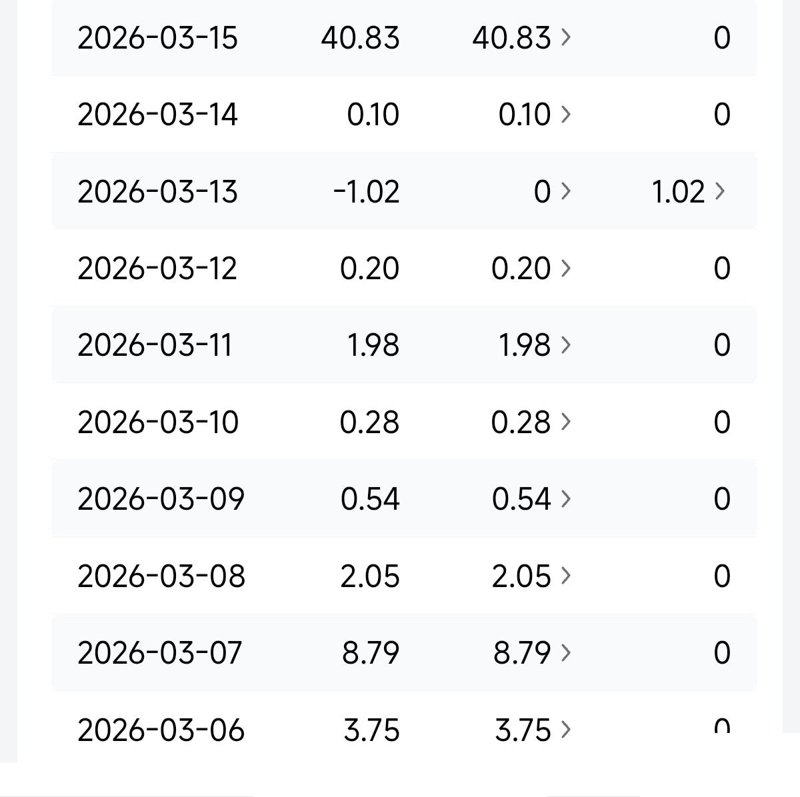The width and height of the screenshot is (800, 797).
Task: Open the 1.98 chevron for 2026-03-11
Action: pyautogui.click(x=565, y=345)
